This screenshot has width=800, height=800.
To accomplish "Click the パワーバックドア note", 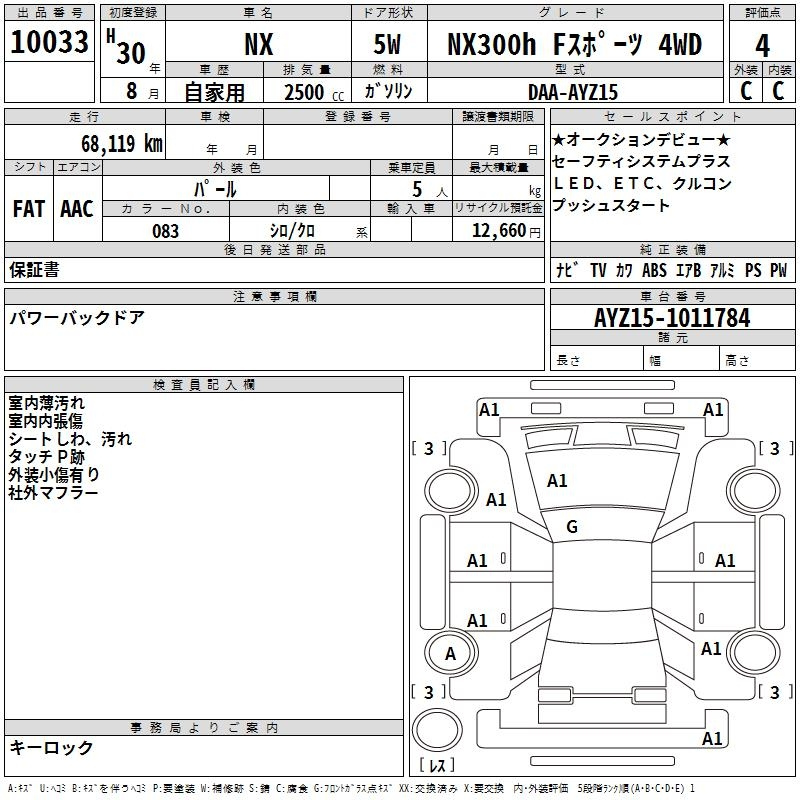I will 77,318.
